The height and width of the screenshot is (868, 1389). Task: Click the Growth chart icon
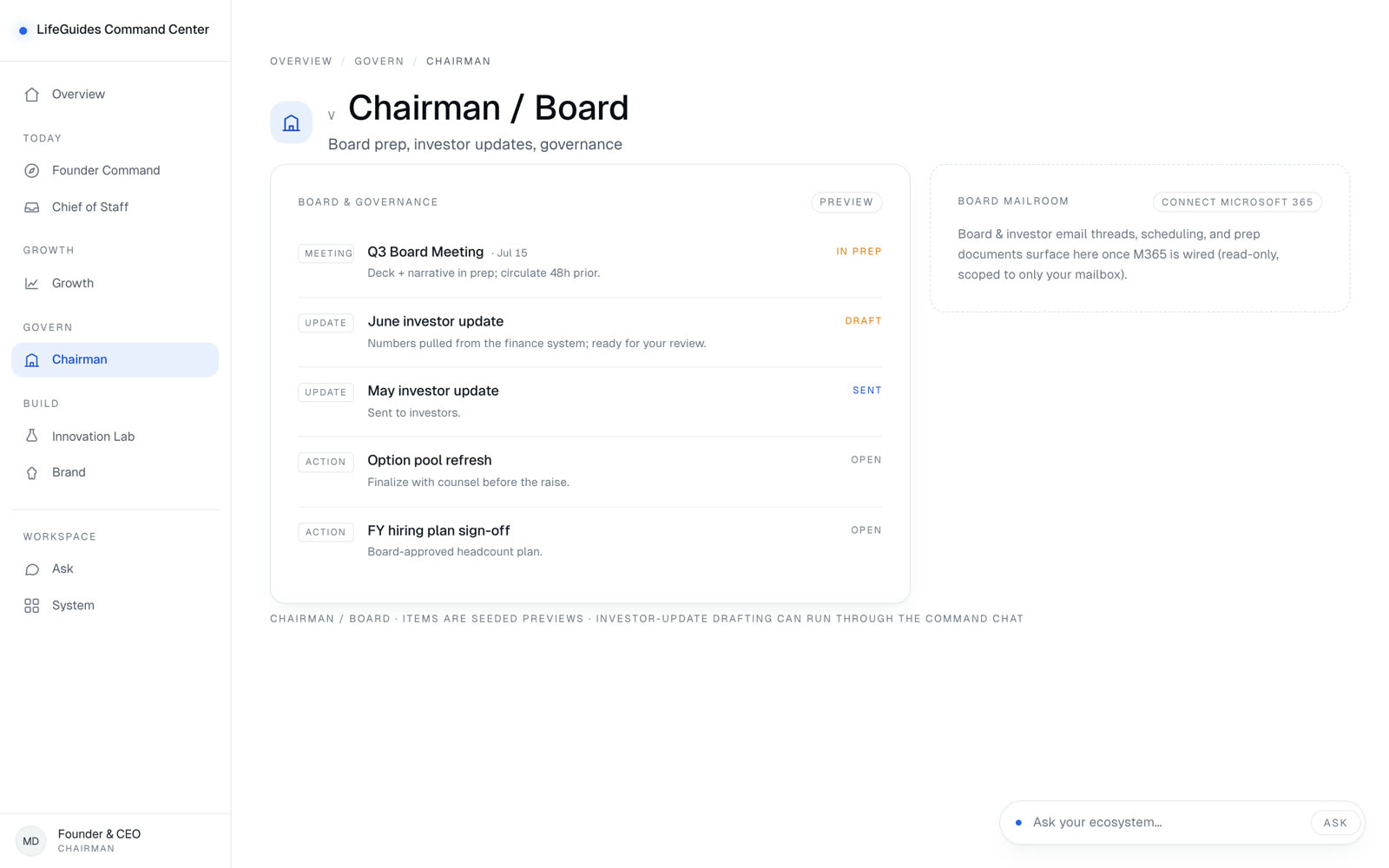coord(32,284)
